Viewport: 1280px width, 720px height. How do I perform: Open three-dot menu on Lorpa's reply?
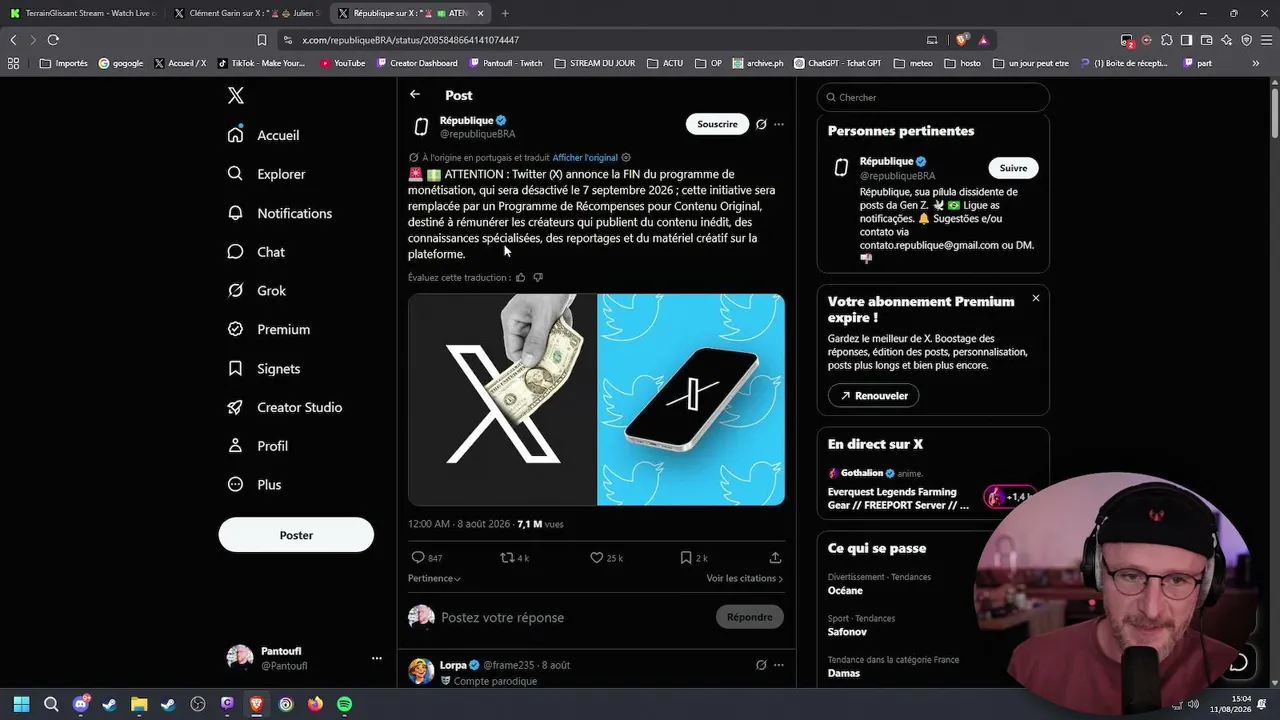pos(779,665)
